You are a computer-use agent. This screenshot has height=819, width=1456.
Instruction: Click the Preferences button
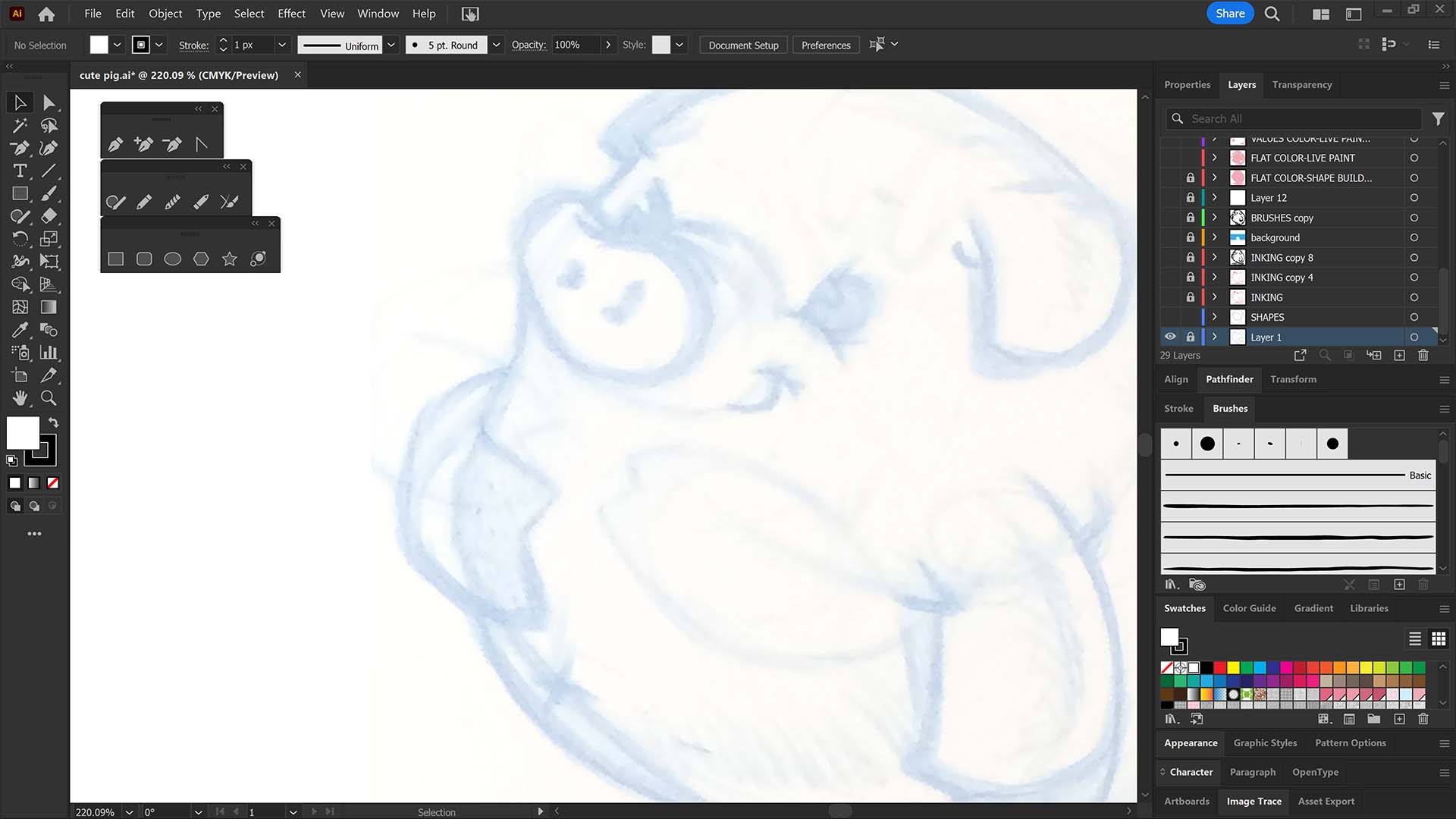pos(826,45)
